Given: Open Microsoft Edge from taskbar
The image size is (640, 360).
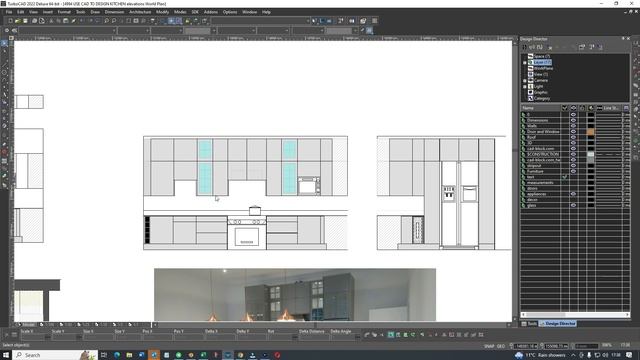Looking at the screenshot, I should (117, 355).
